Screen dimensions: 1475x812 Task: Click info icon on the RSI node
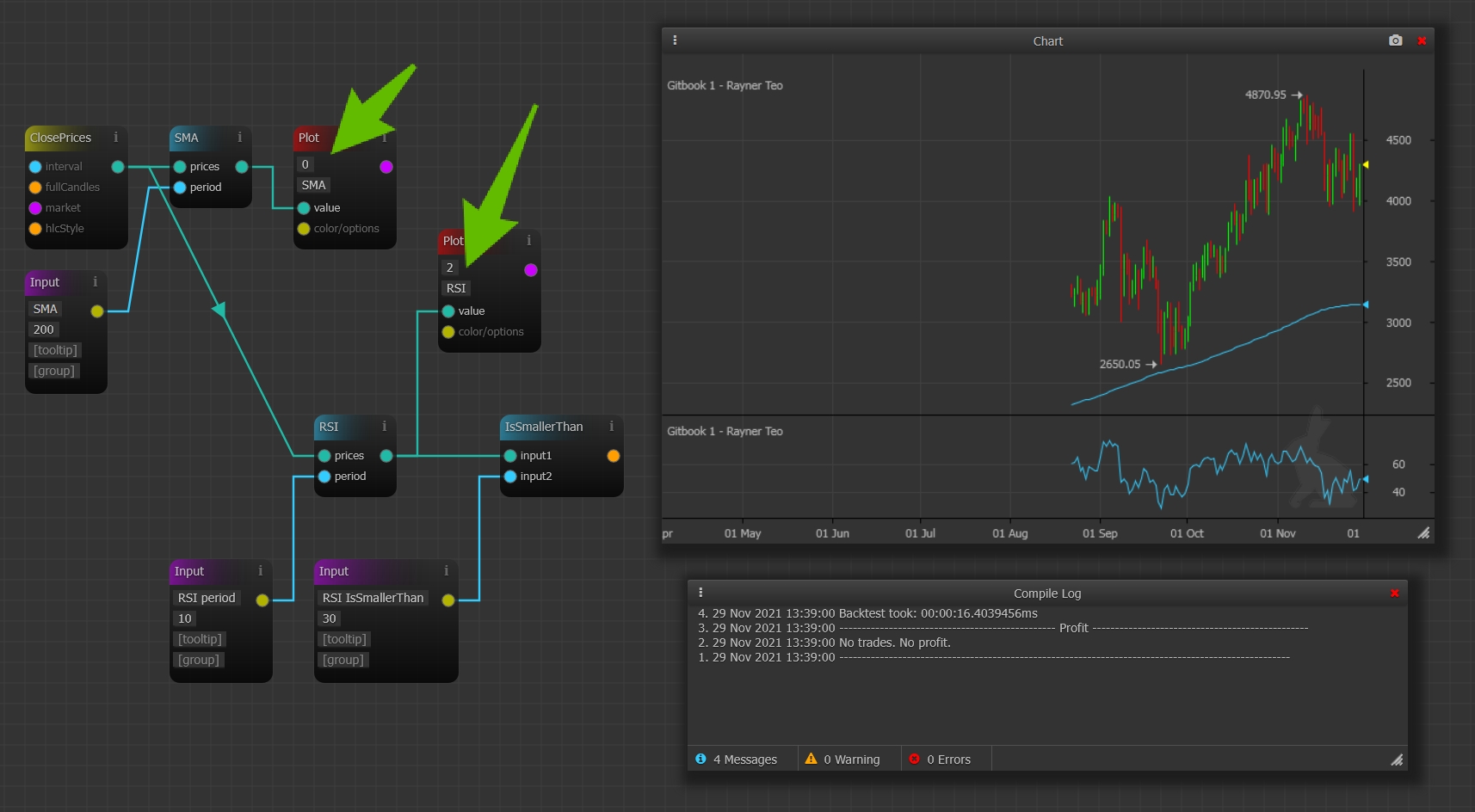[384, 427]
